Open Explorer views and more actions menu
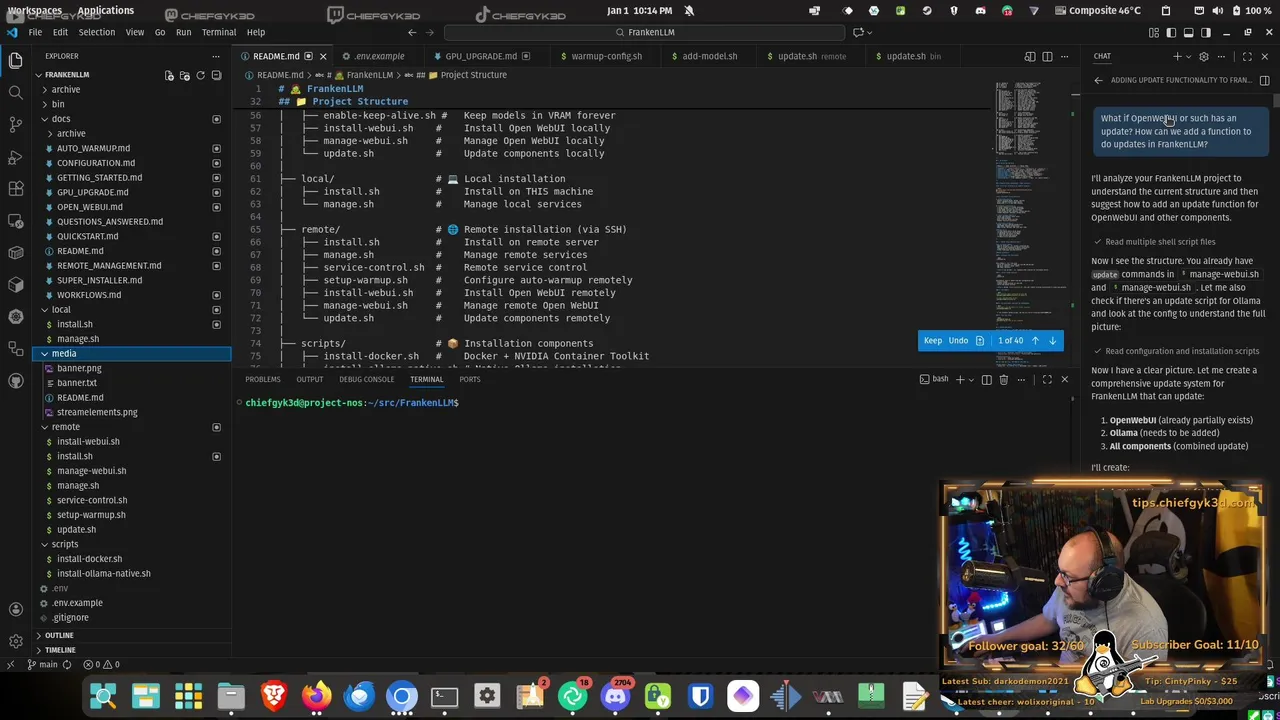This screenshot has height=720, width=1280. click(x=215, y=56)
